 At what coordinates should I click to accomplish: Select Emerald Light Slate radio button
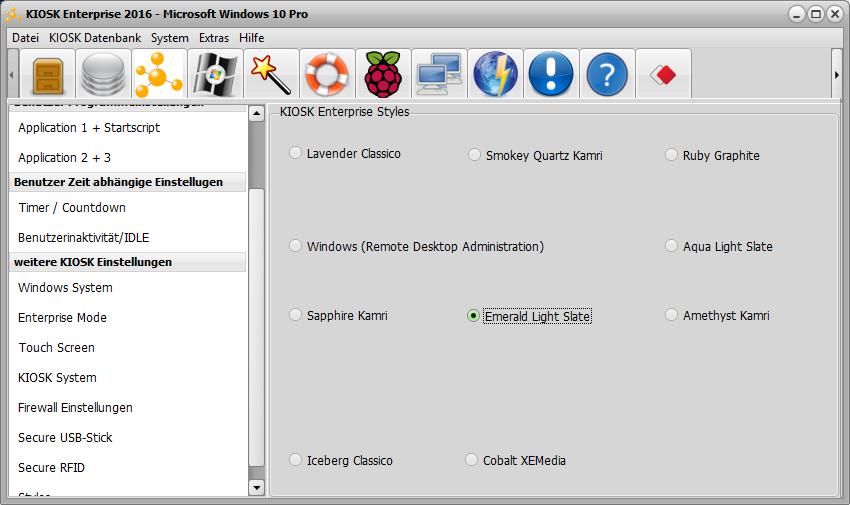[x=473, y=316]
